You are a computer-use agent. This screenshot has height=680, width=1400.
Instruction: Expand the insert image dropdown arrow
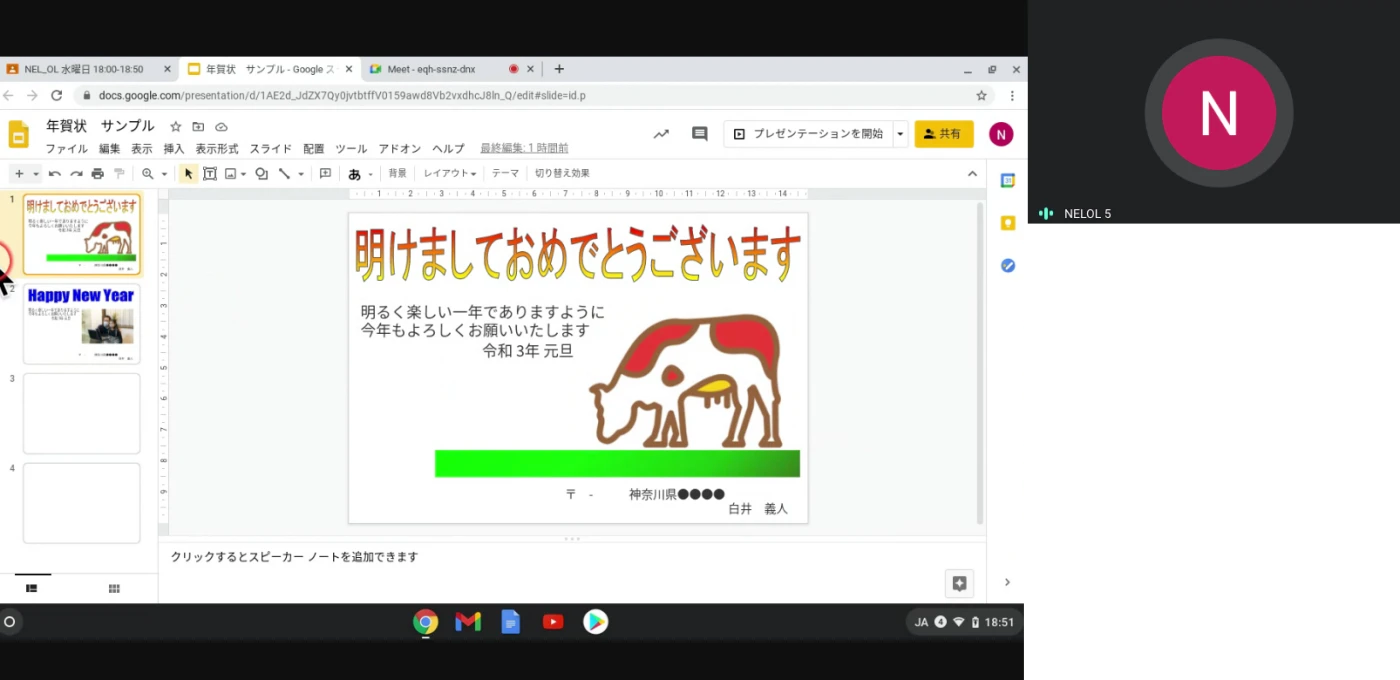[243, 174]
